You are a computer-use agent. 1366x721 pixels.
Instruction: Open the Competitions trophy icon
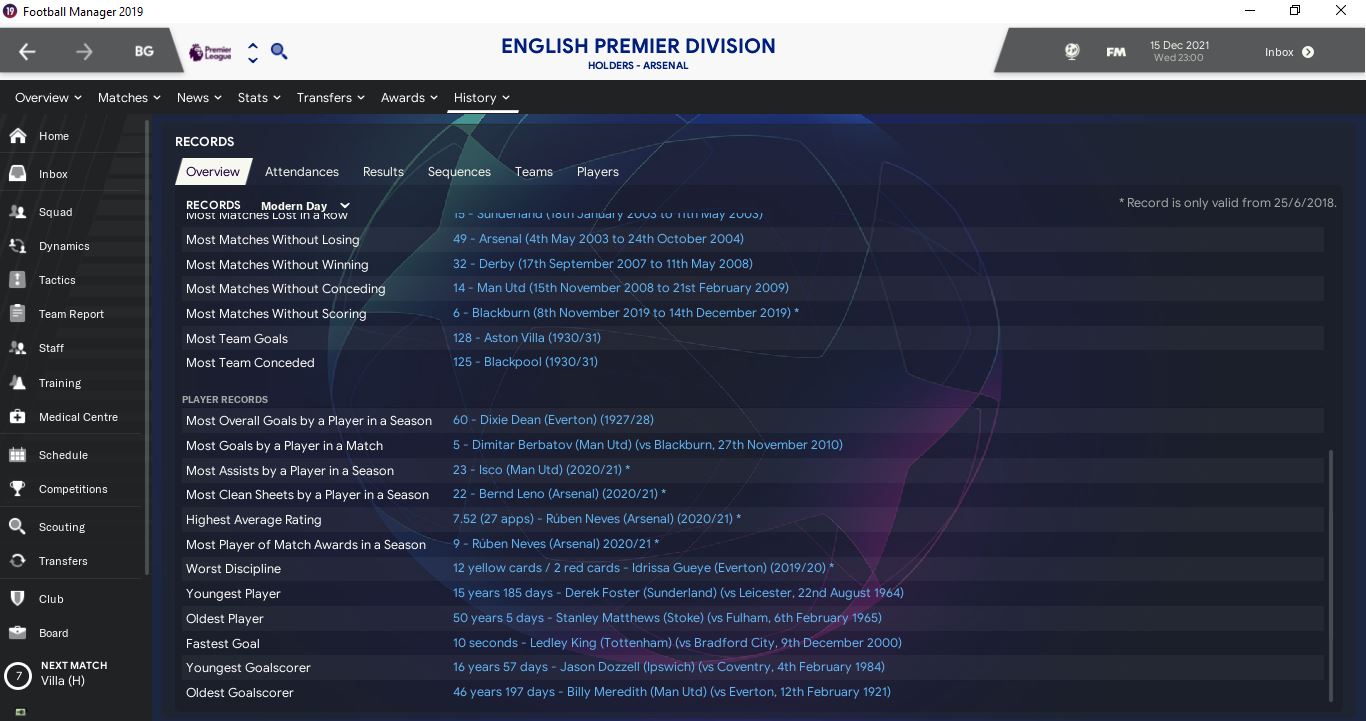click(x=17, y=489)
